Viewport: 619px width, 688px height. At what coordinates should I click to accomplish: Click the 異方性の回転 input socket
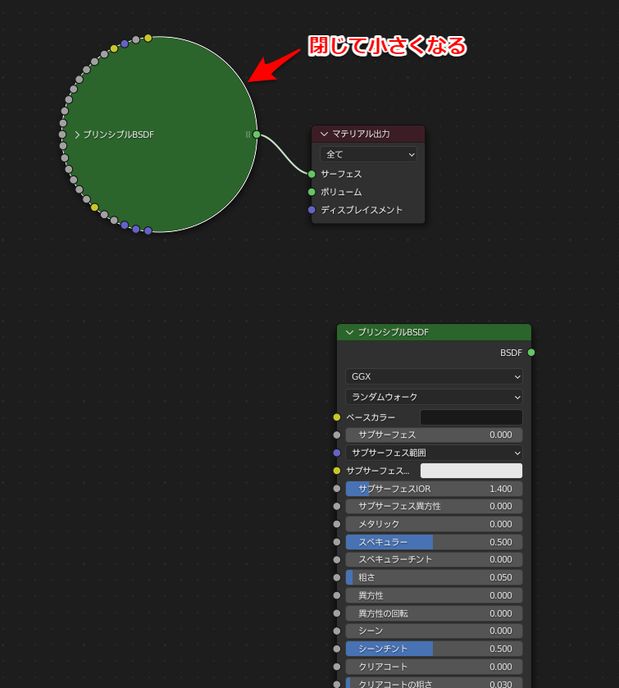336,613
